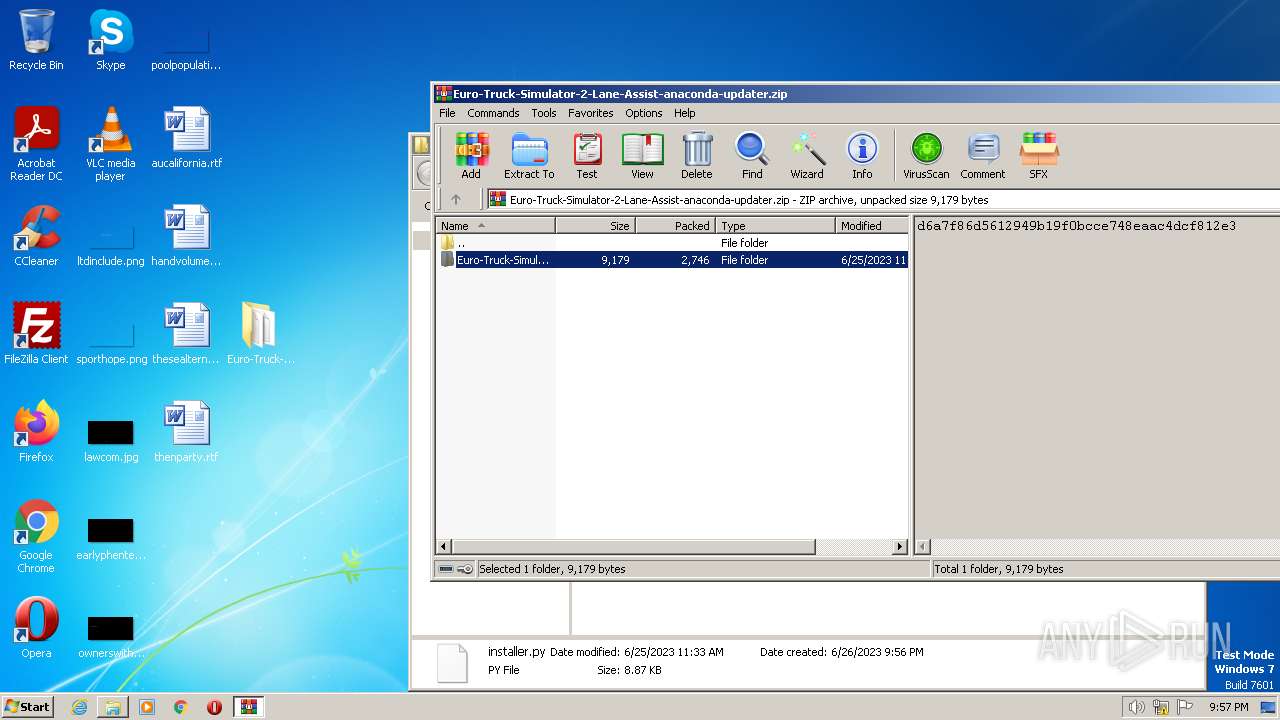This screenshot has width=1280, height=720.
Task: Click WinRAR taskbar button
Action: point(248,707)
